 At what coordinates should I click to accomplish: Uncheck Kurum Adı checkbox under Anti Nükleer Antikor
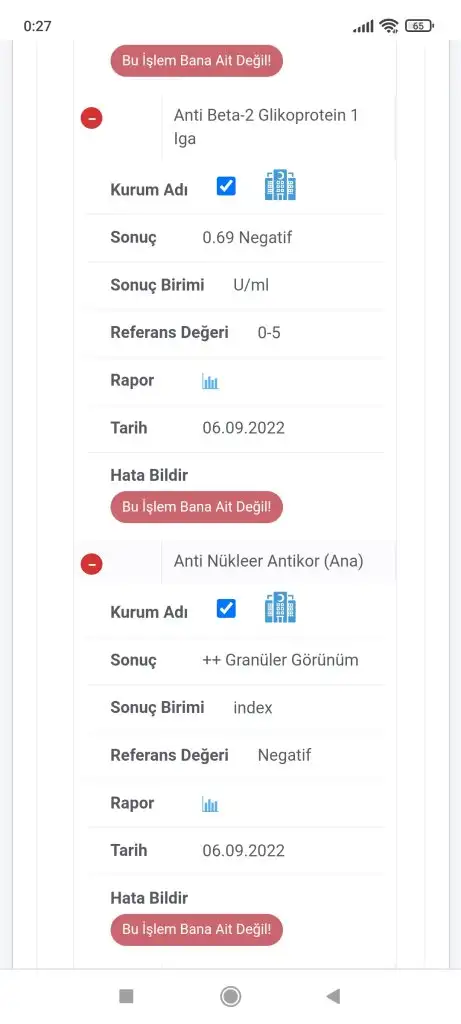click(226, 609)
